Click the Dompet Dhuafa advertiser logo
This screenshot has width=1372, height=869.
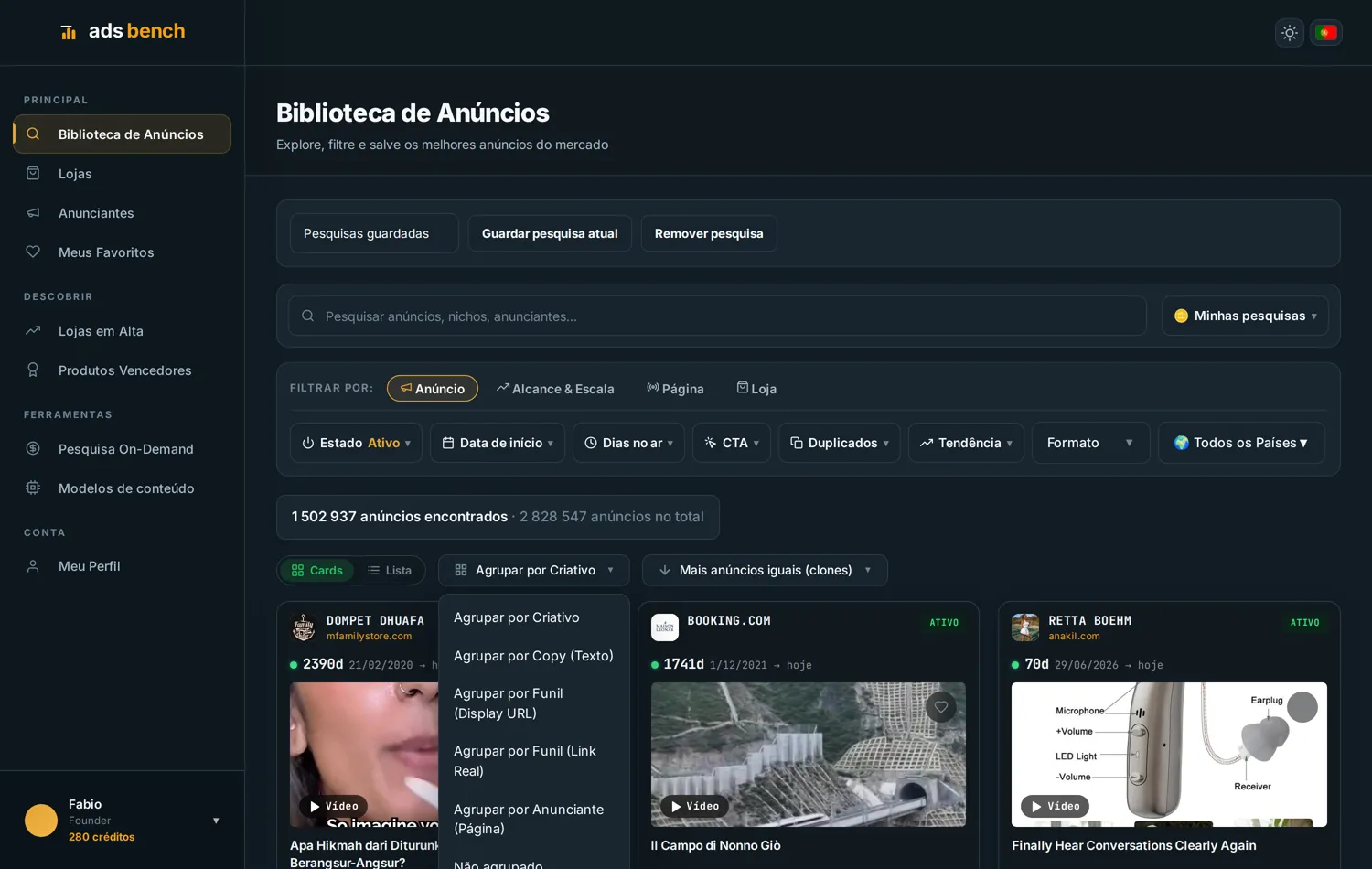pos(304,628)
